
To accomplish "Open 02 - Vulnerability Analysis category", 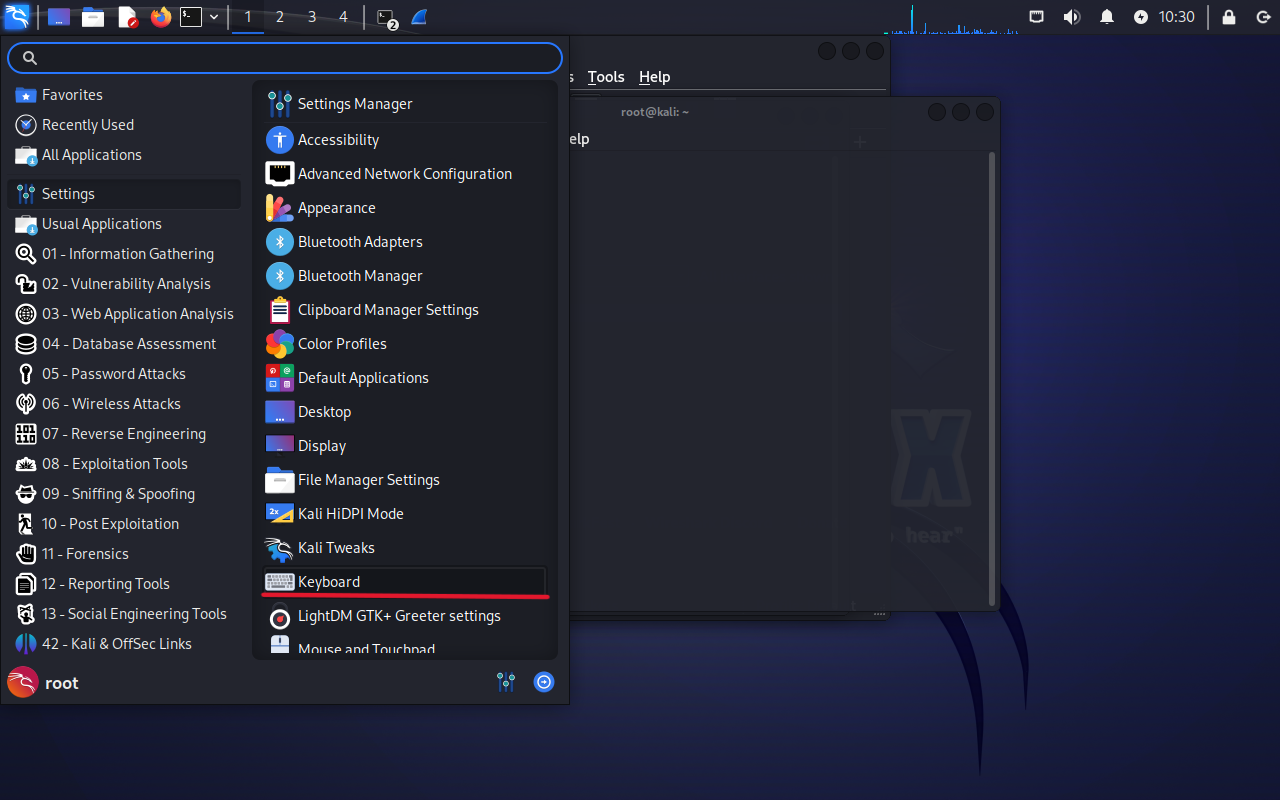I will 124,284.
